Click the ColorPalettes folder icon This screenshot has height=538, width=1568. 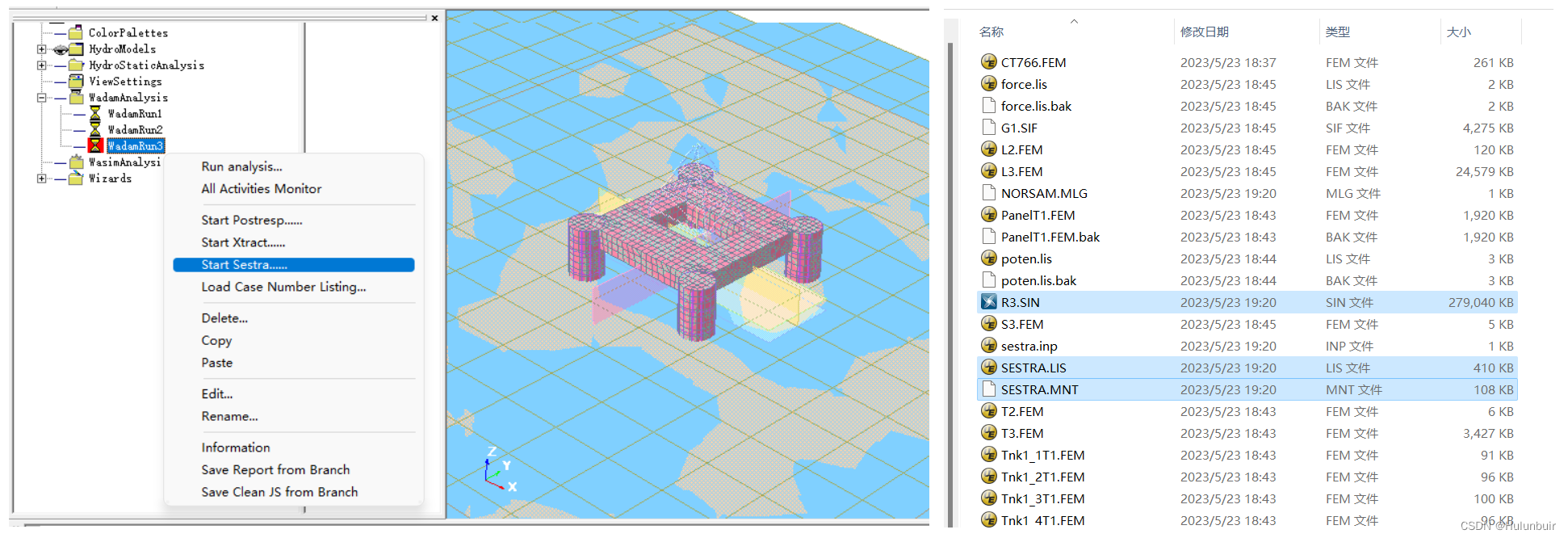[76, 33]
